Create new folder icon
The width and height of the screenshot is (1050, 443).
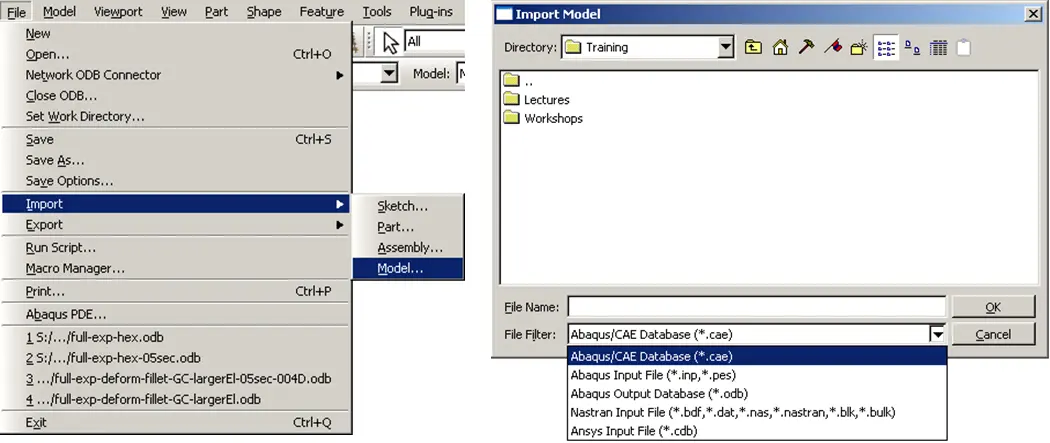[859, 48]
